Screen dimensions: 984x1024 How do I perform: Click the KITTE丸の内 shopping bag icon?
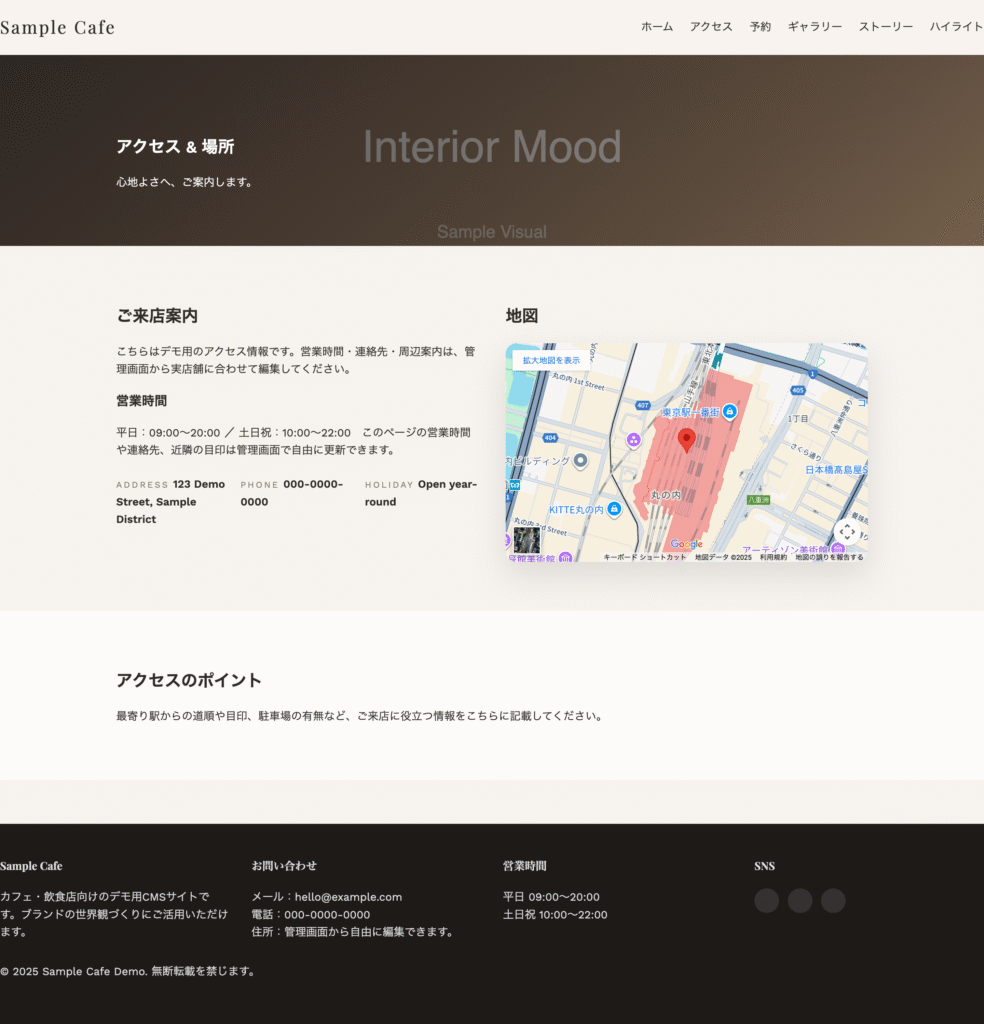click(x=614, y=508)
